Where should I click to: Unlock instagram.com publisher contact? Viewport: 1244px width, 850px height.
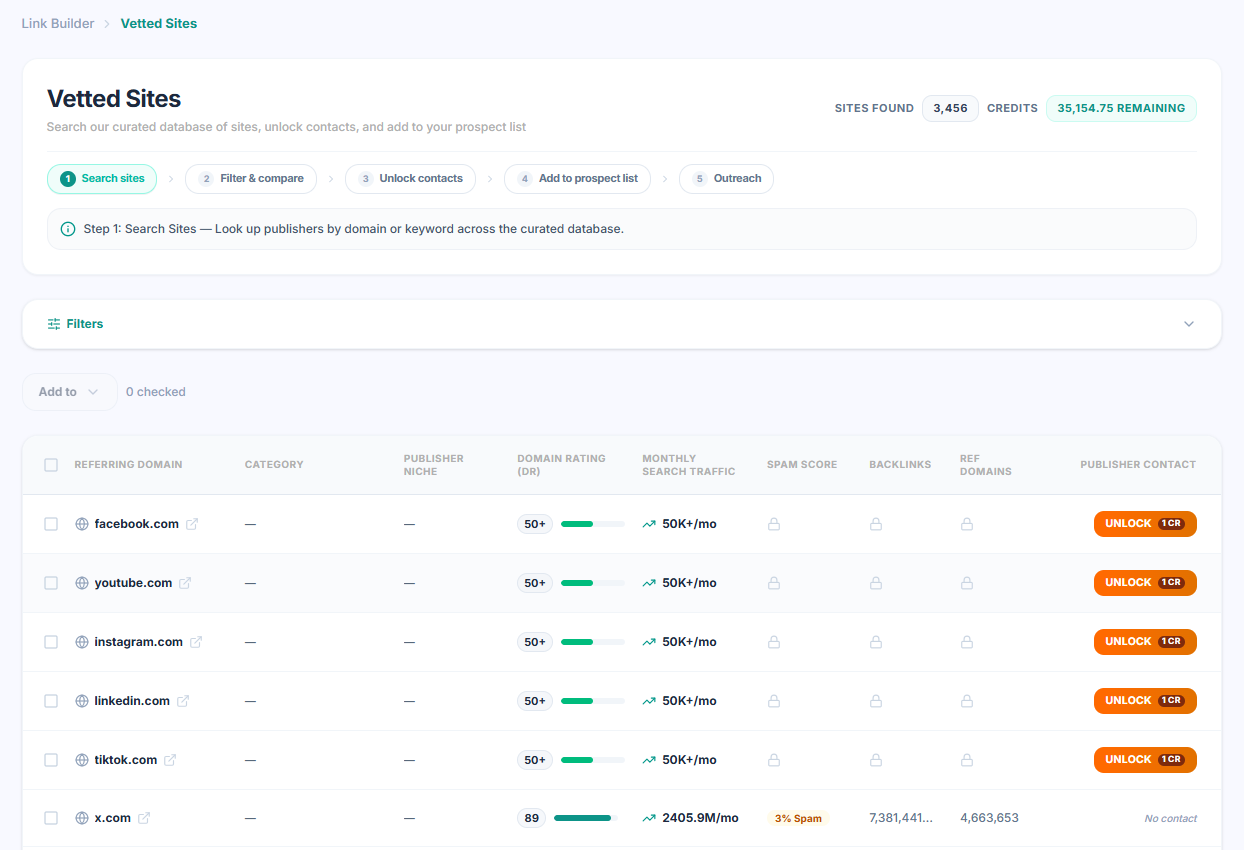(1145, 642)
